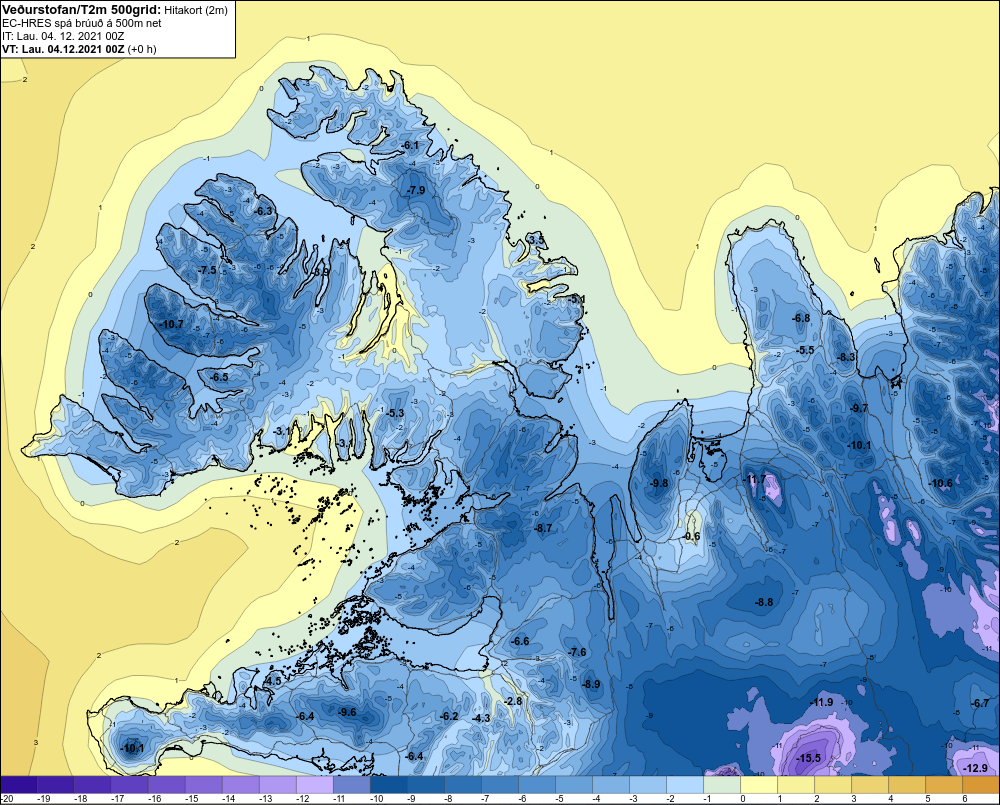Click the -7.5 temperature label
Image resolution: width=1000 pixels, height=805 pixels.
(207, 270)
